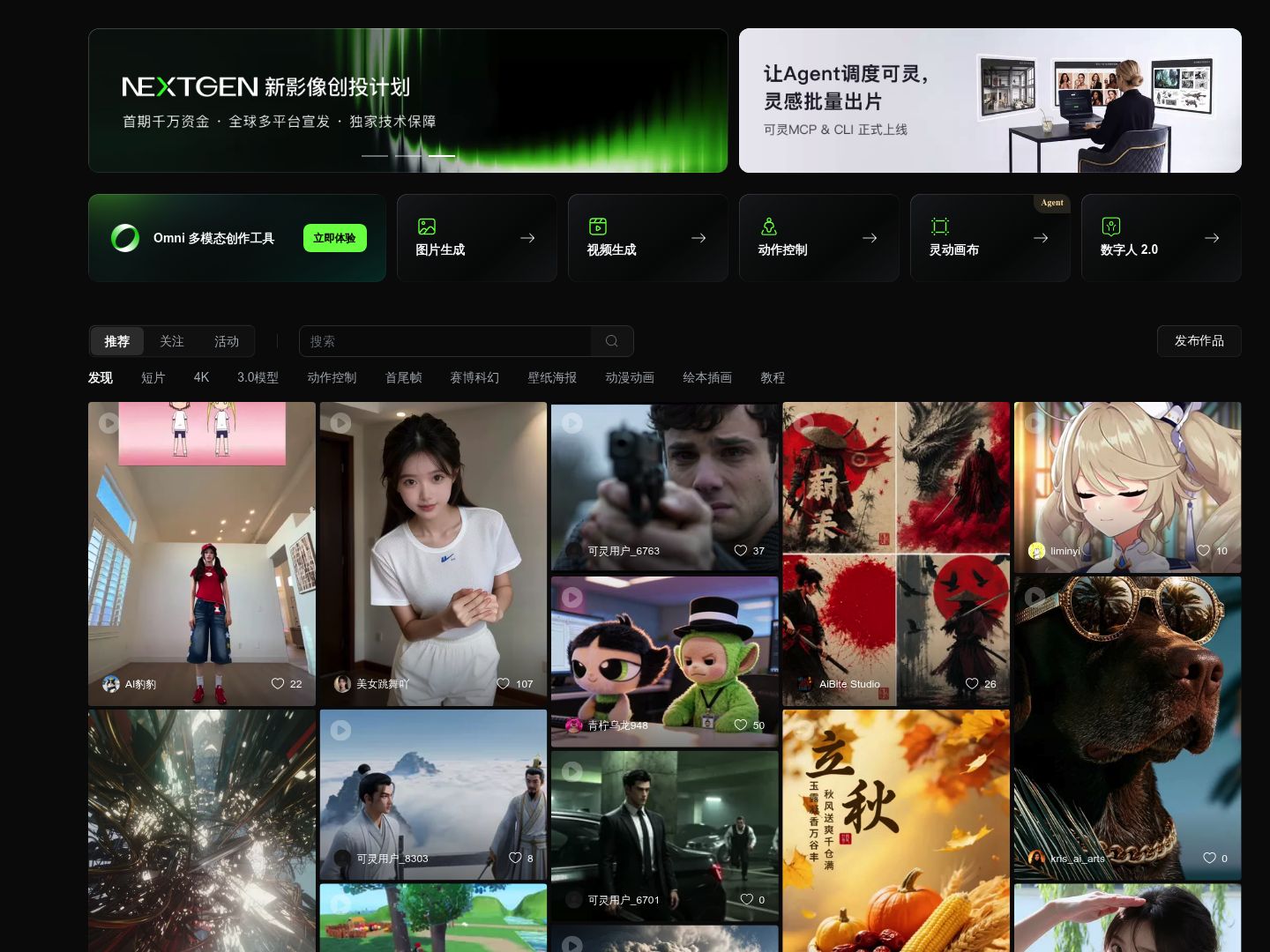The width and height of the screenshot is (1270, 952).
Task: Play the 可灵用户_6763 gun scene video
Action: coord(572,423)
